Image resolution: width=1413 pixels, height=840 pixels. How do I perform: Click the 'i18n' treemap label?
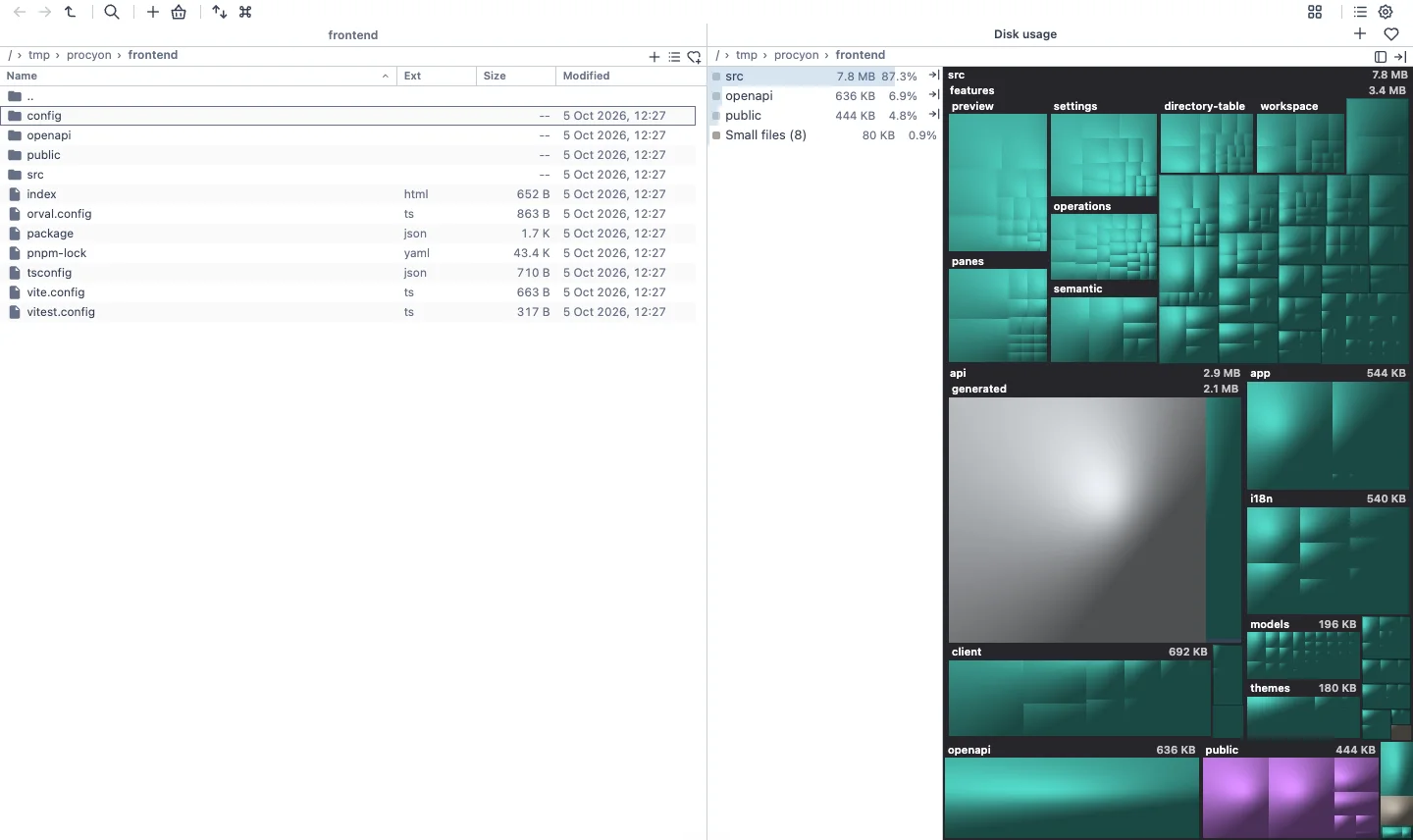[x=1261, y=499]
